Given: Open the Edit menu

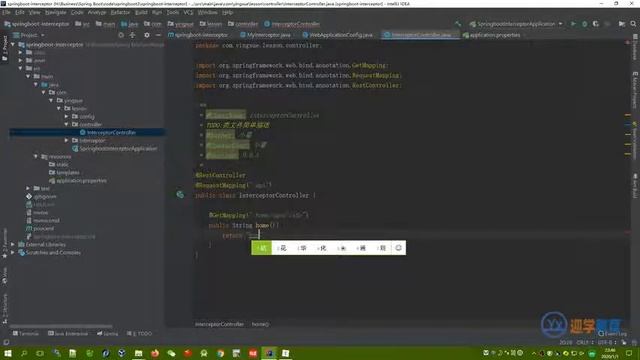Looking at the screenshot, I should tap(20, 13).
